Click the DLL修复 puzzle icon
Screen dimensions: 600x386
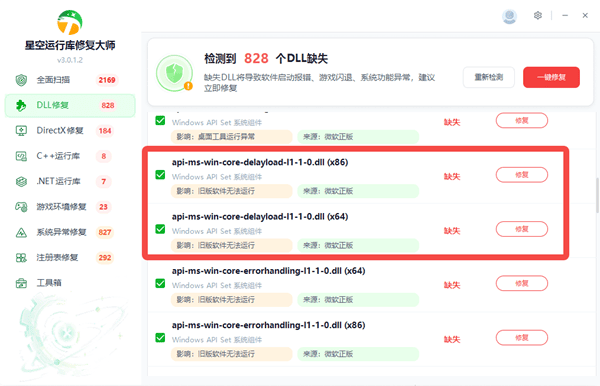(x=21, y=105)
